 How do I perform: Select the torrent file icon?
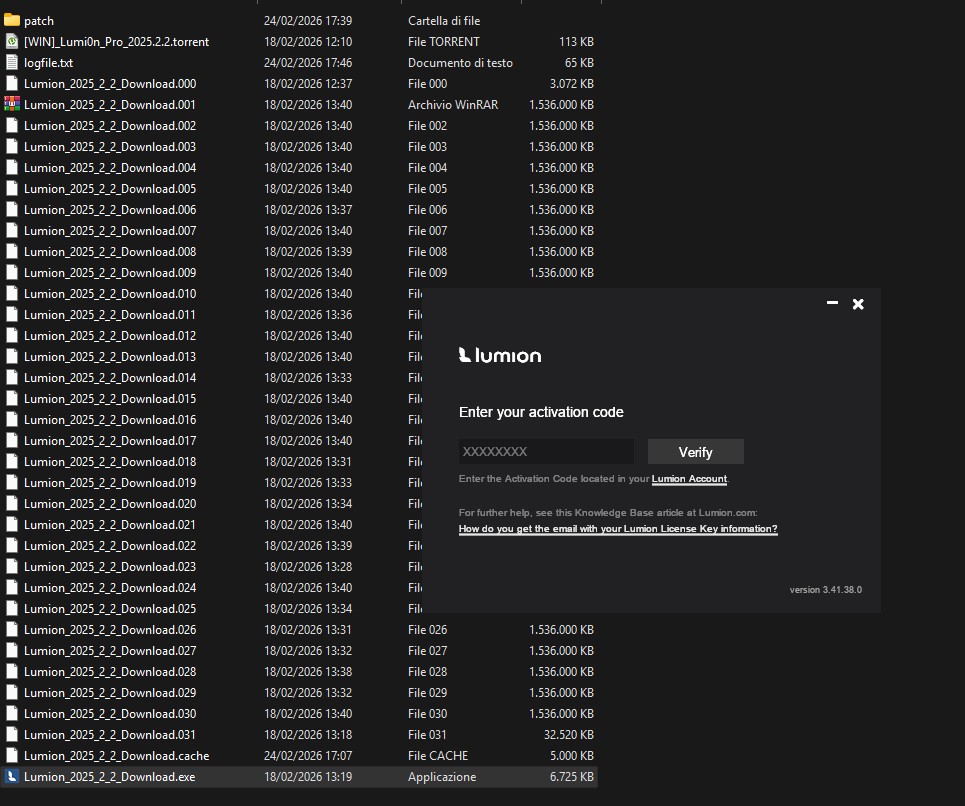coord(12,41)
